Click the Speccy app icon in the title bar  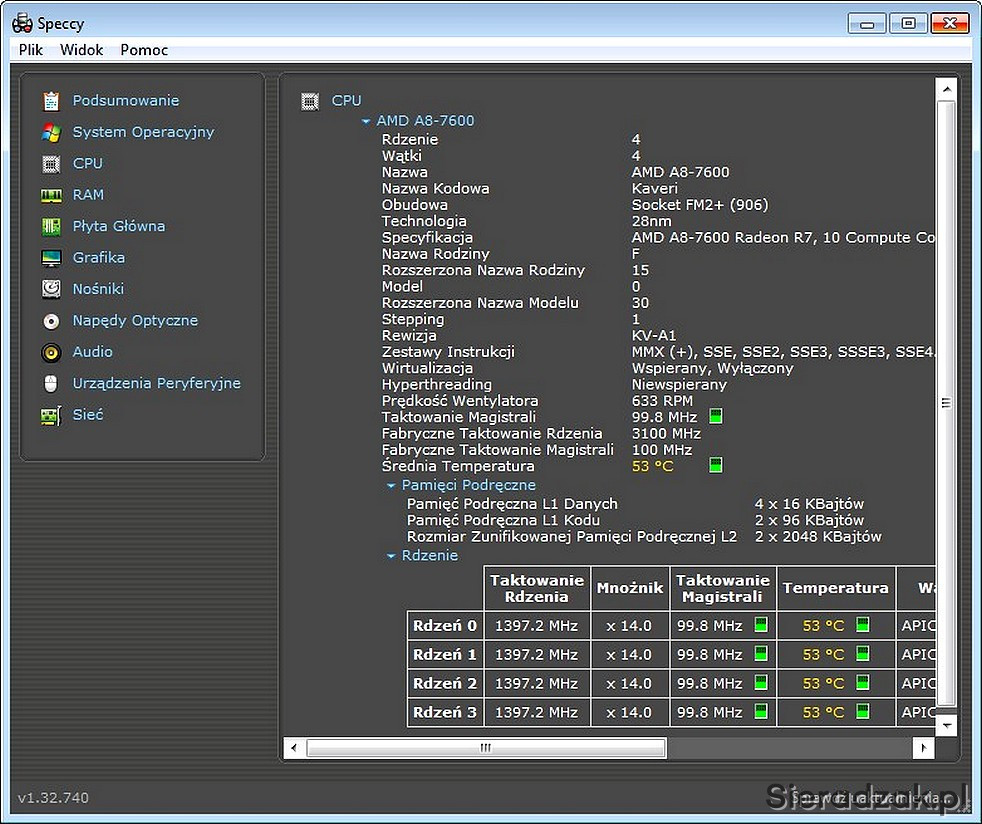pos(23,24)
